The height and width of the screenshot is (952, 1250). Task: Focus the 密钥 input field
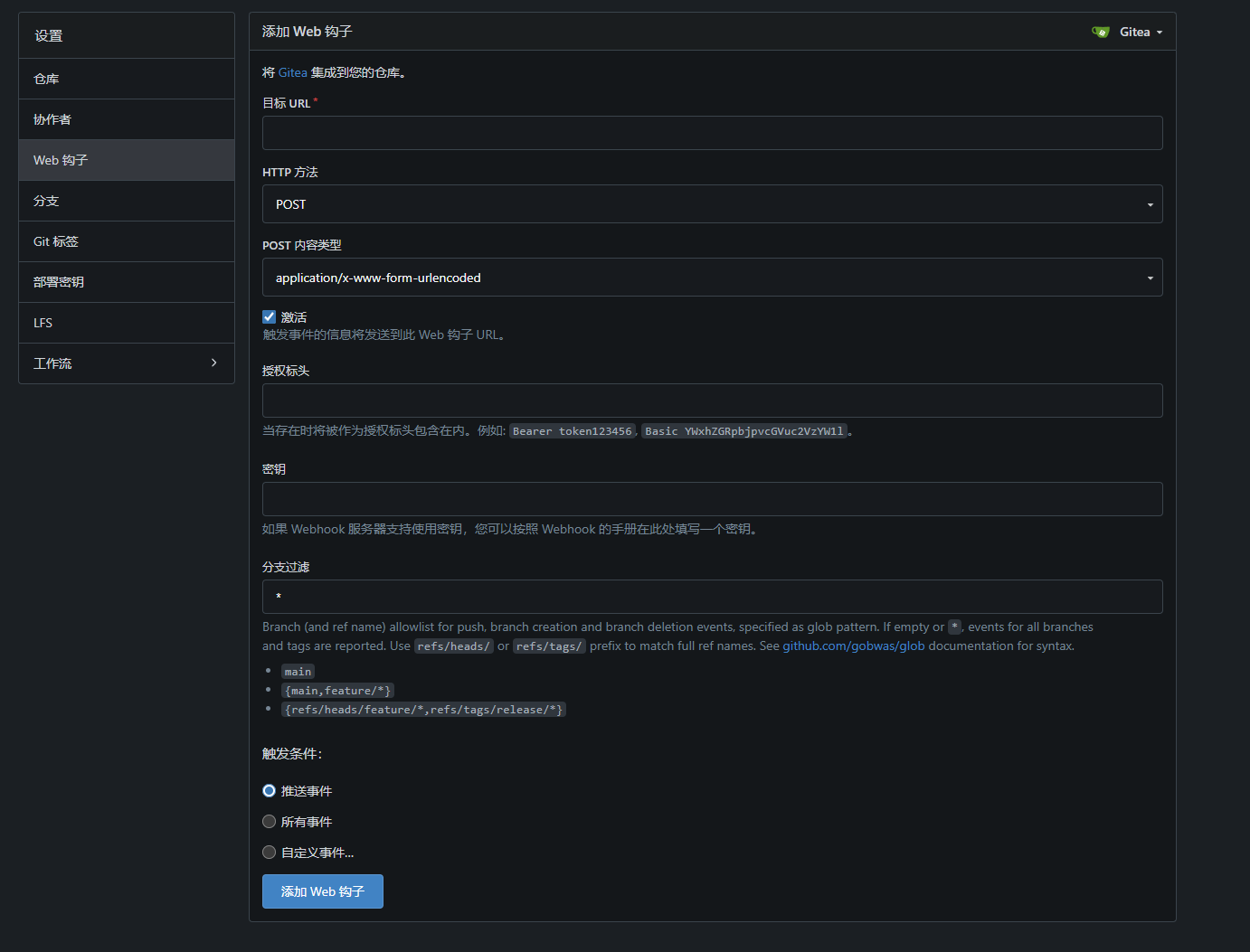(x=712, y=499)
